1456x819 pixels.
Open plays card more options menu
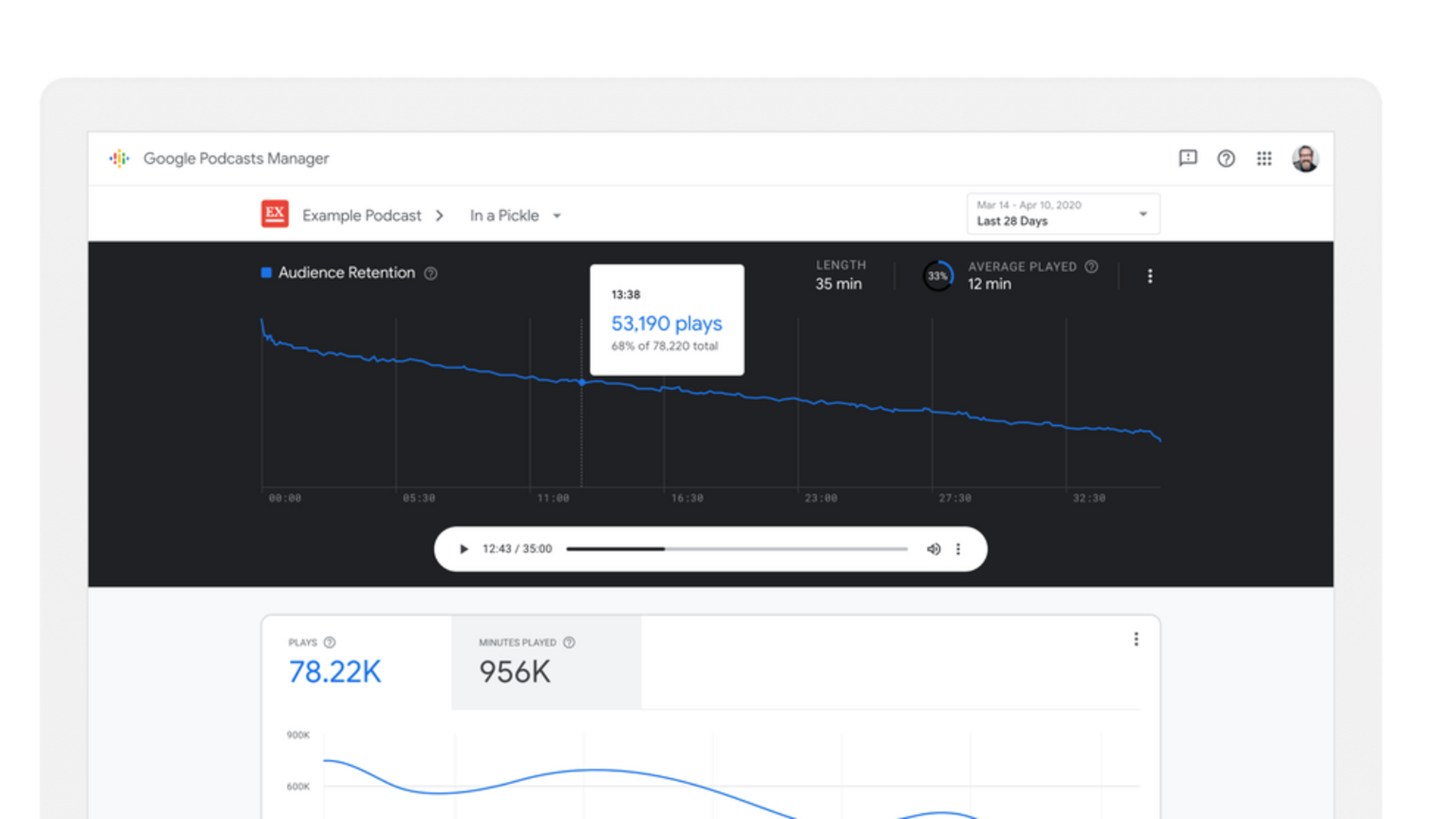(1136, 639)
